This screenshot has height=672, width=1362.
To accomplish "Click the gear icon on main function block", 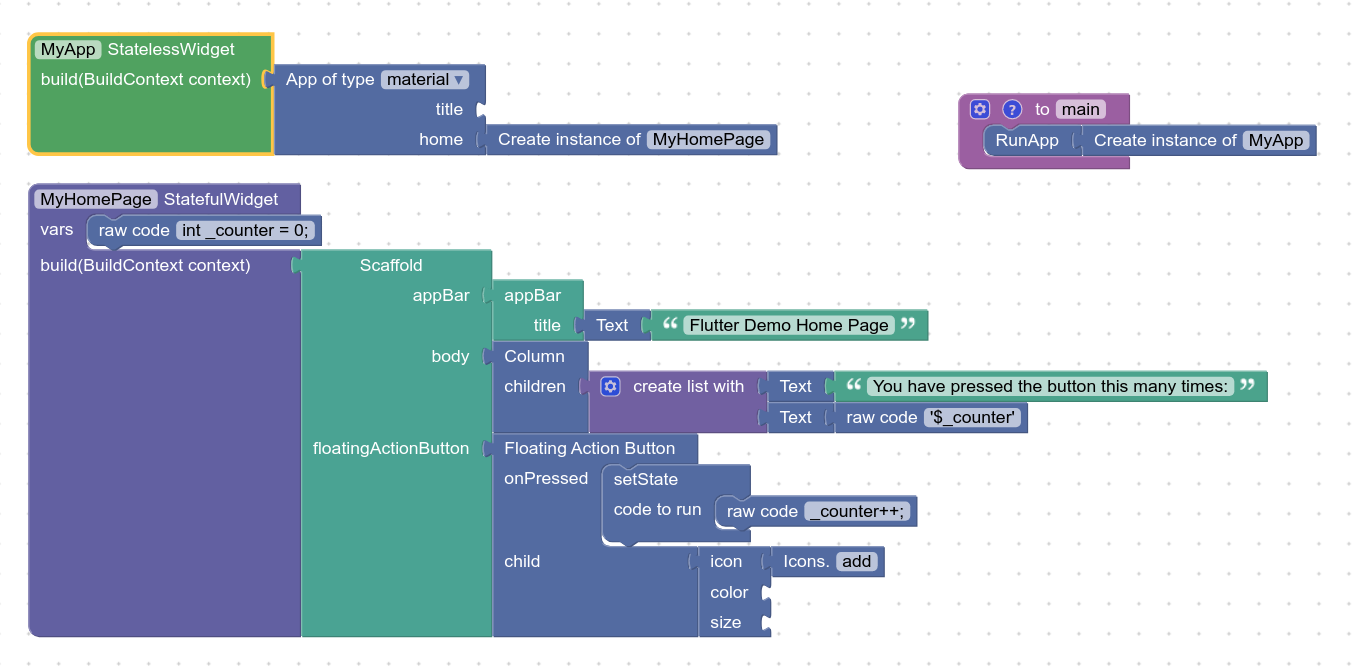I will pos(980,109).
